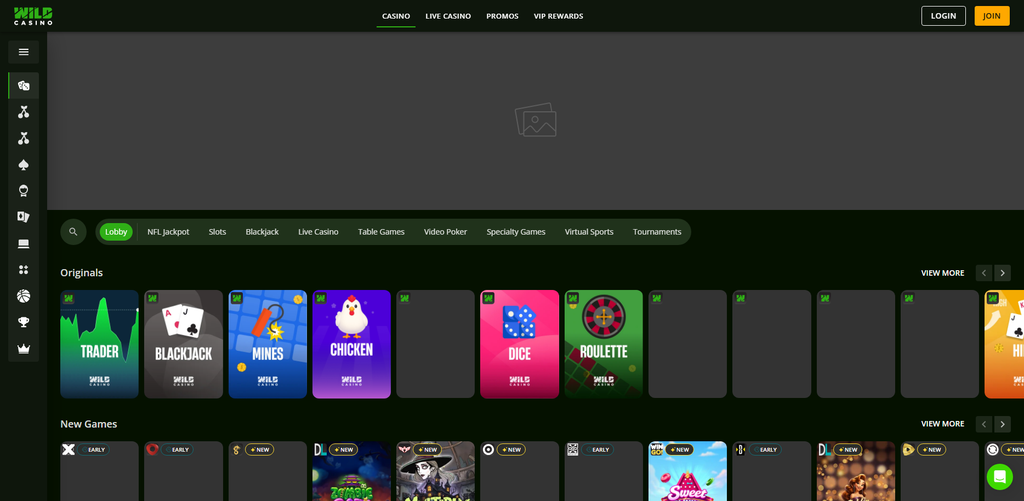Open the Chicken game card
Screen dimensions: 1024x501
(x=351, y=344)
